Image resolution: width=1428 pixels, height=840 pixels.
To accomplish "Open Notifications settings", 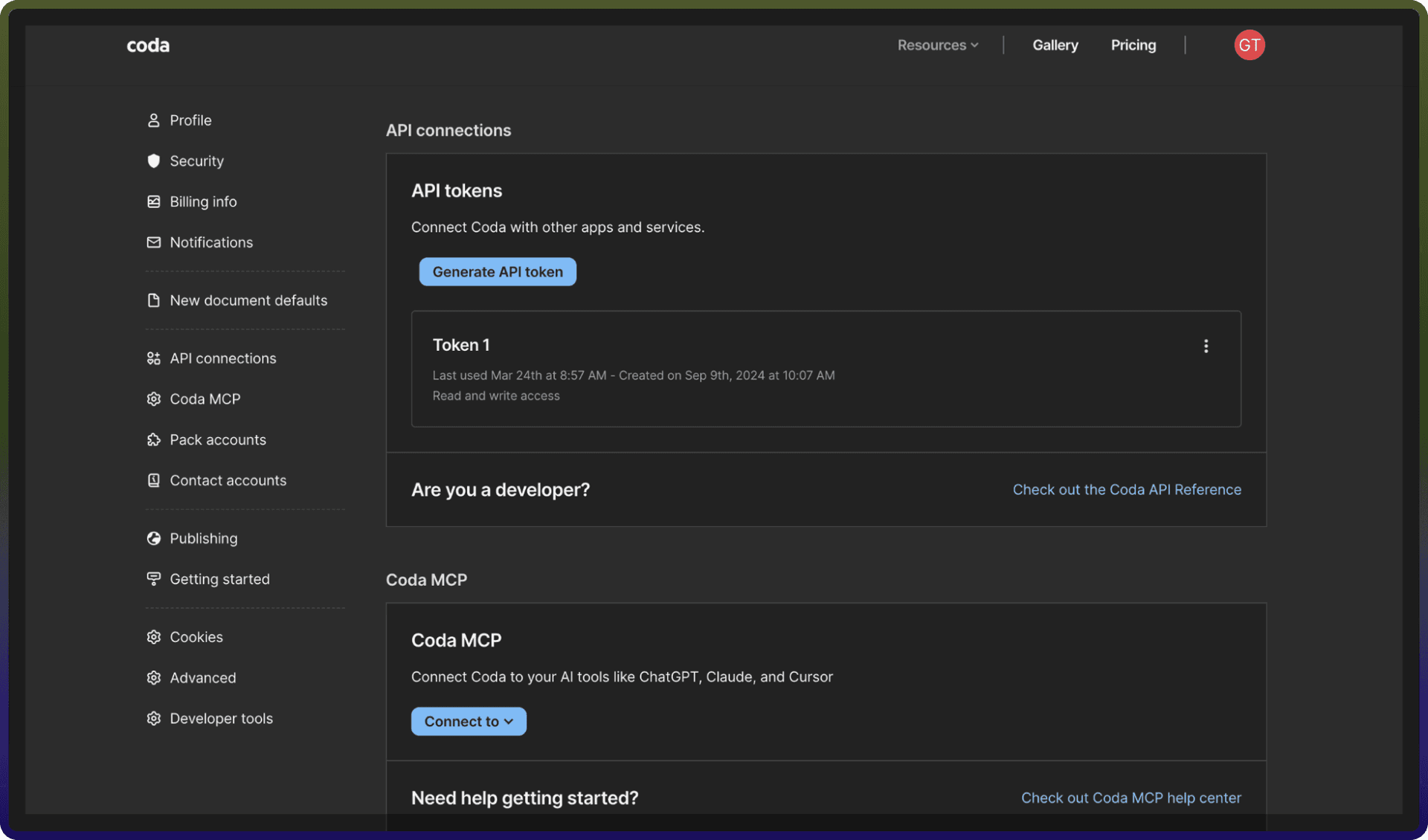I will 211,242.
